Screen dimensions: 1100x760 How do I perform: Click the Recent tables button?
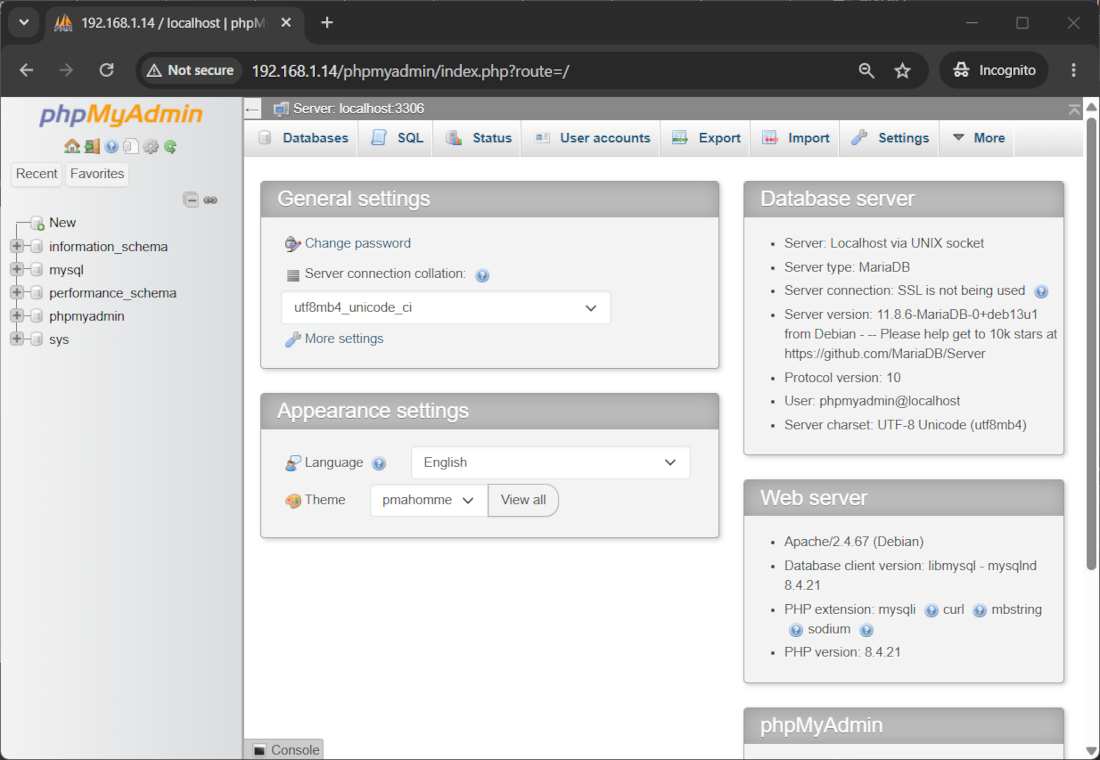(36, 174)
